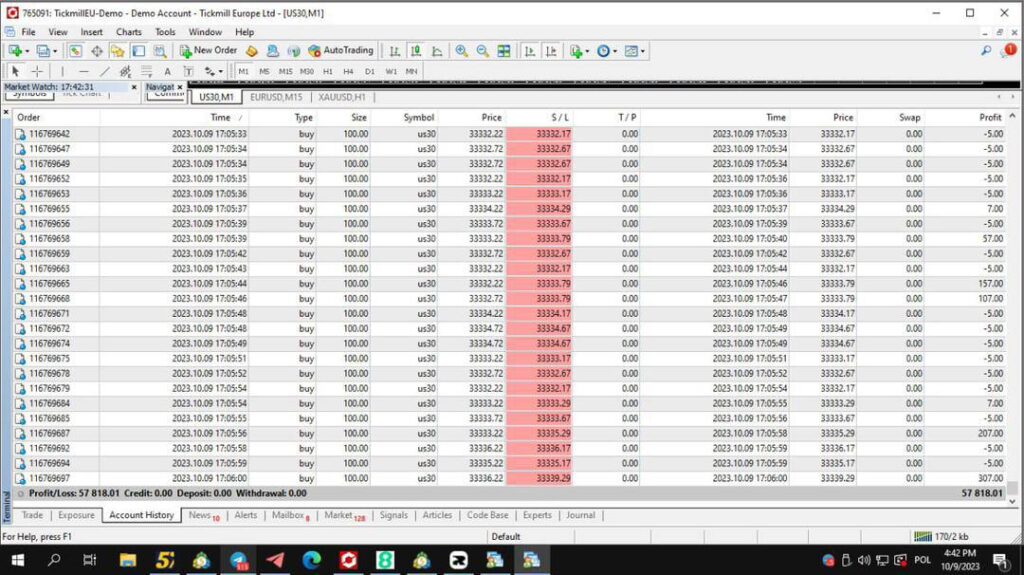Select the Cursor arrow tool
This screenshot has width=1024, height=575.
(x=16, y=71)
